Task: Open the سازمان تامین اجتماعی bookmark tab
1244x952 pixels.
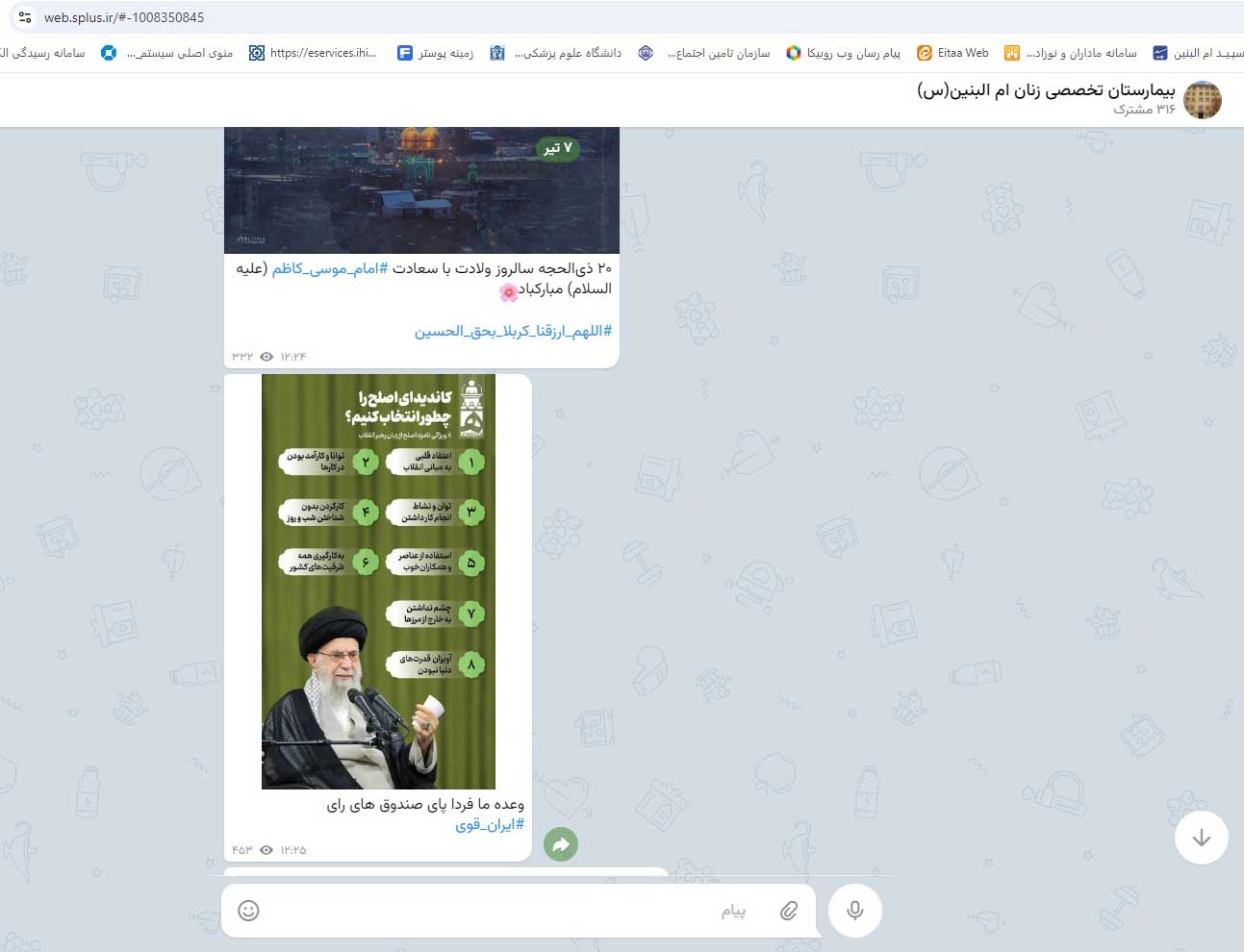Action: 704,53
